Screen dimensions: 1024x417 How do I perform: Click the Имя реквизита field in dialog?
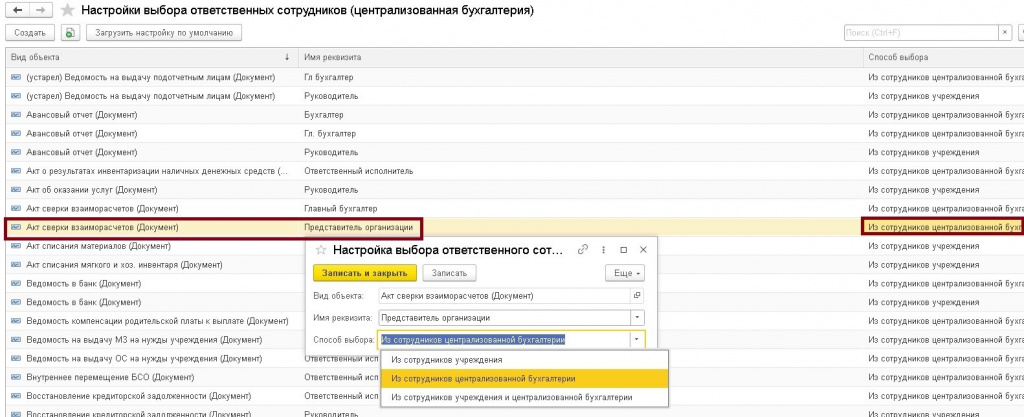pyautogui.click(x=505, y=318)
